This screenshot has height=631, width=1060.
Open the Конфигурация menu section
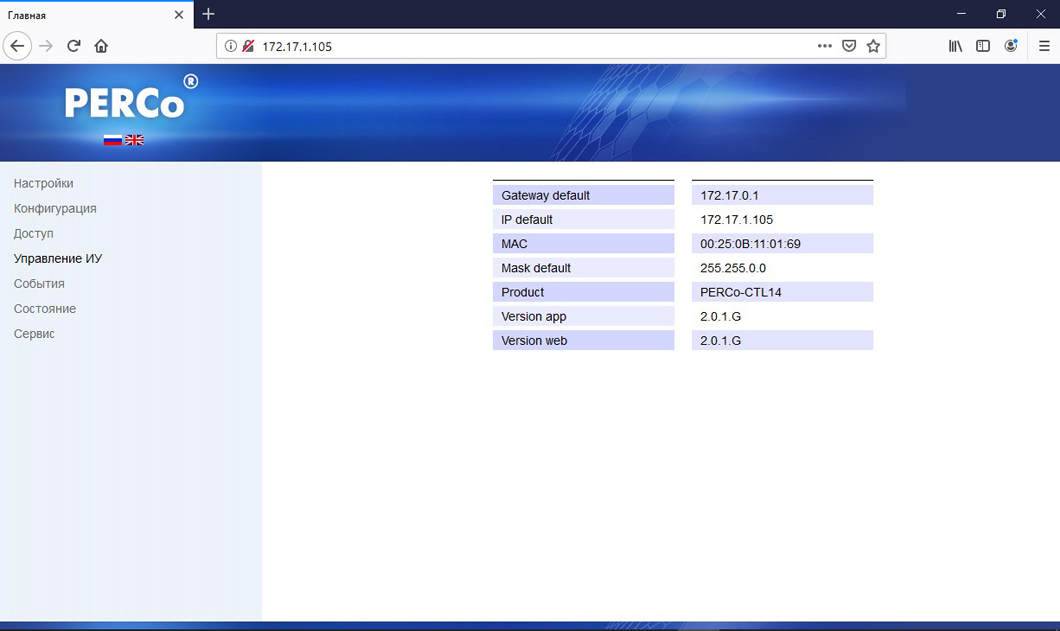(55, 209)
